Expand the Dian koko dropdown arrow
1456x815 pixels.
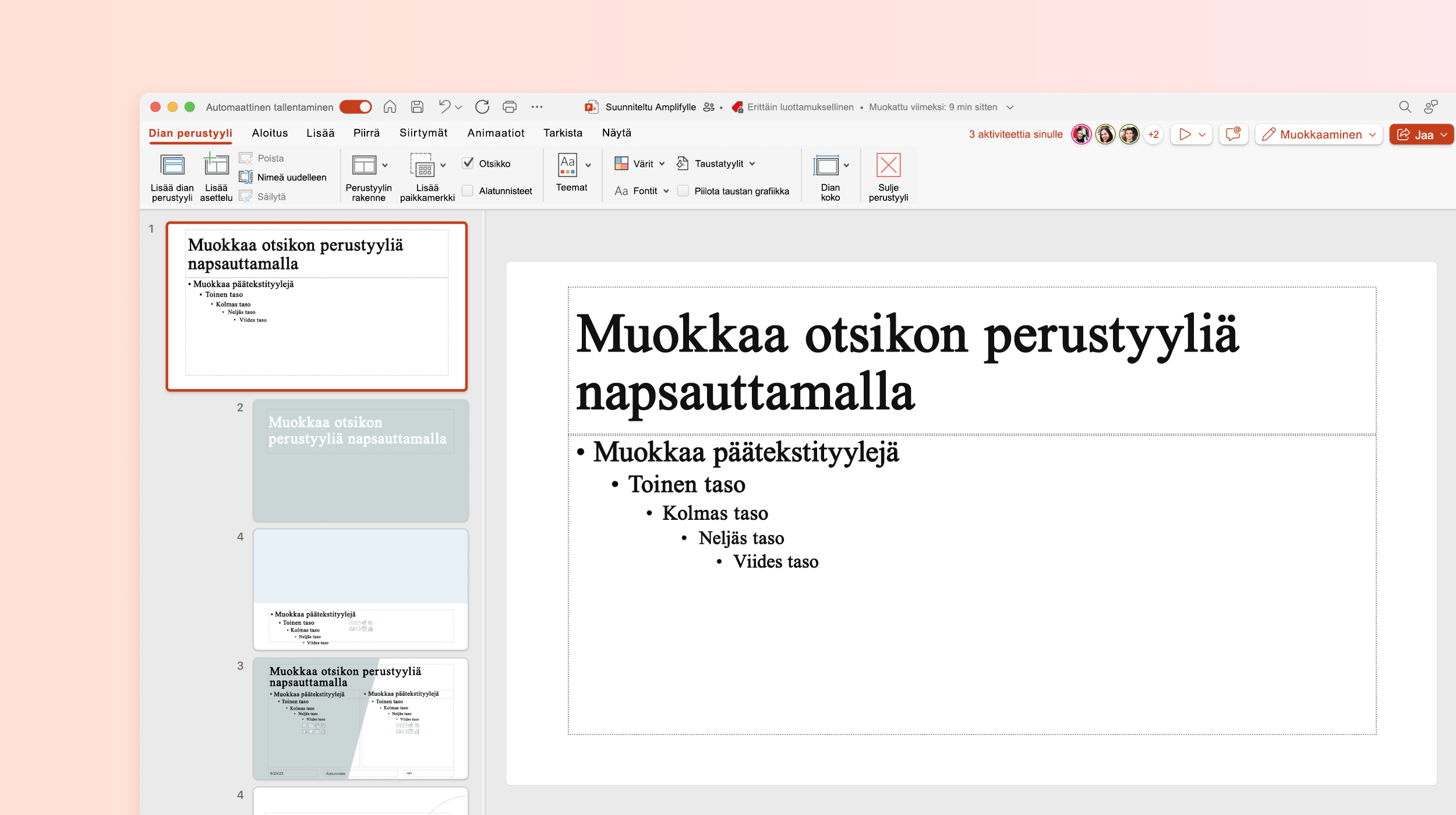(x=846, y=165)
